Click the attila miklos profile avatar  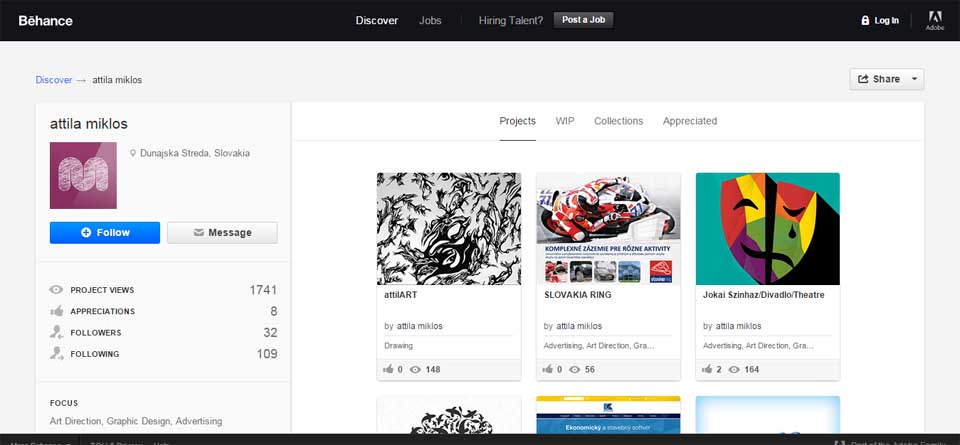click(83, 175)
